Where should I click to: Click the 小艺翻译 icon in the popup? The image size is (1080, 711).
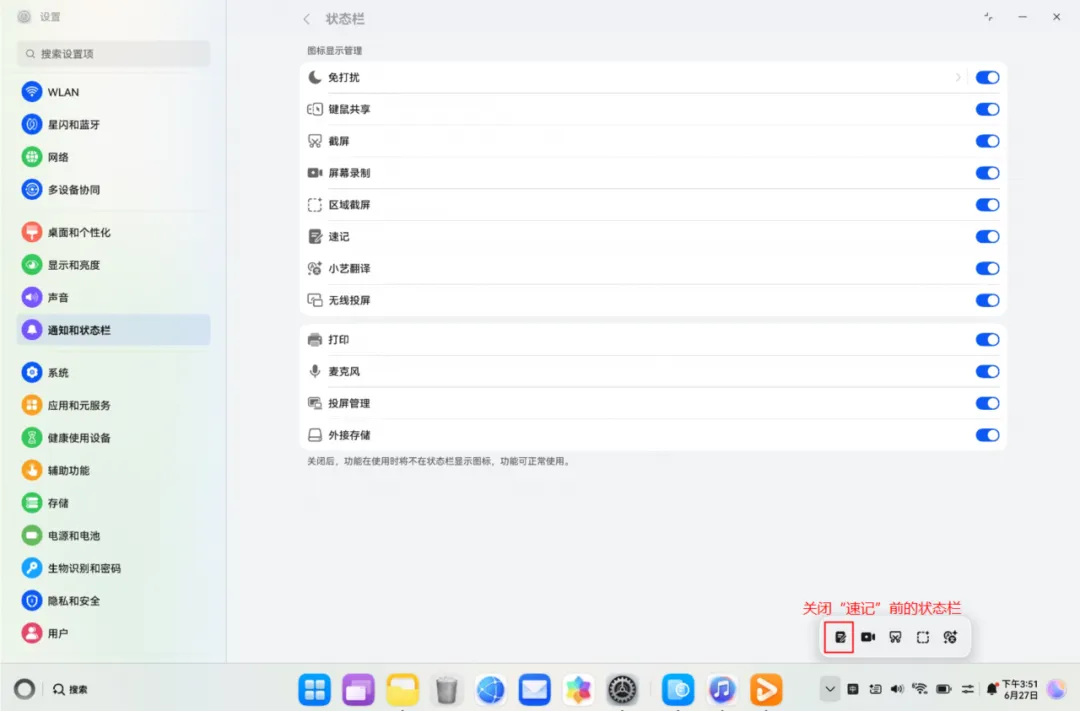951,637
